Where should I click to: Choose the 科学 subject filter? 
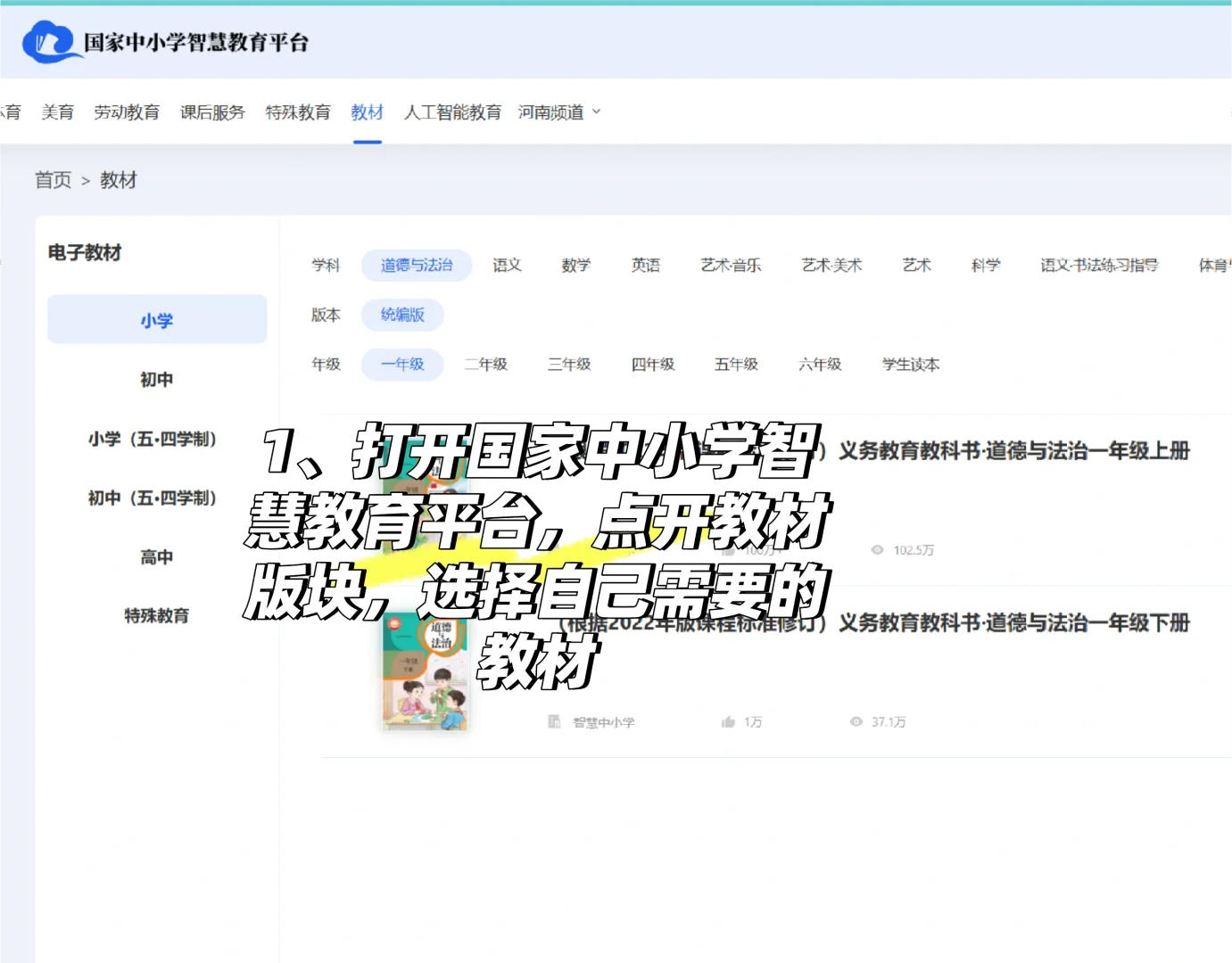coord(986,265)
